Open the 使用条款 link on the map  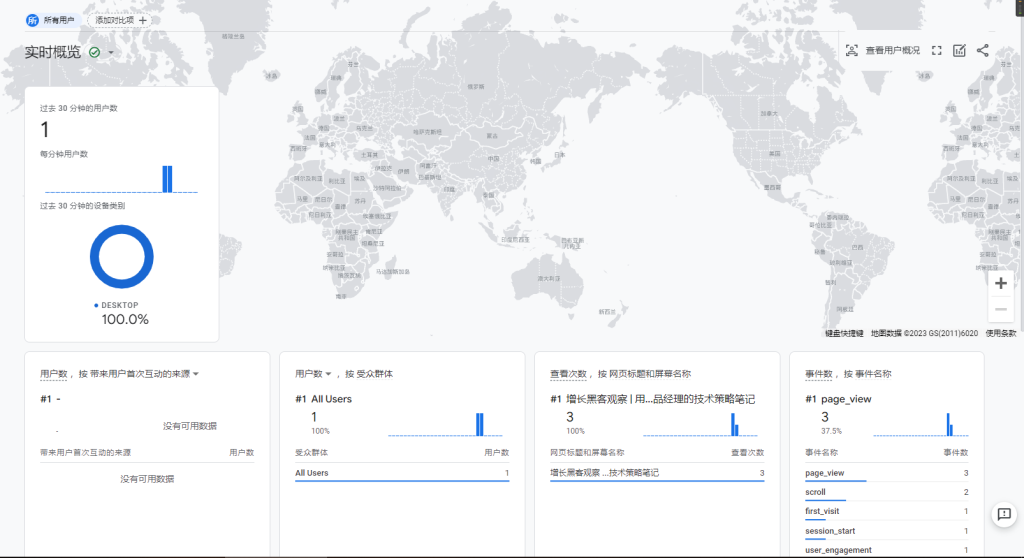click(x=1001, y=333)
